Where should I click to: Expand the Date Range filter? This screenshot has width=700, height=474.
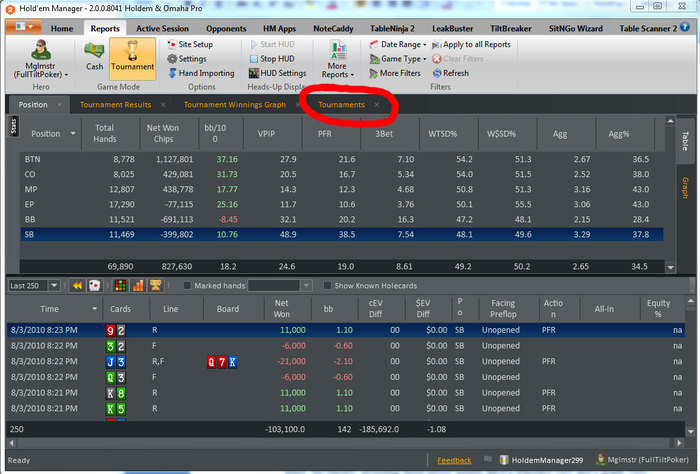click(x=398, y=44)
